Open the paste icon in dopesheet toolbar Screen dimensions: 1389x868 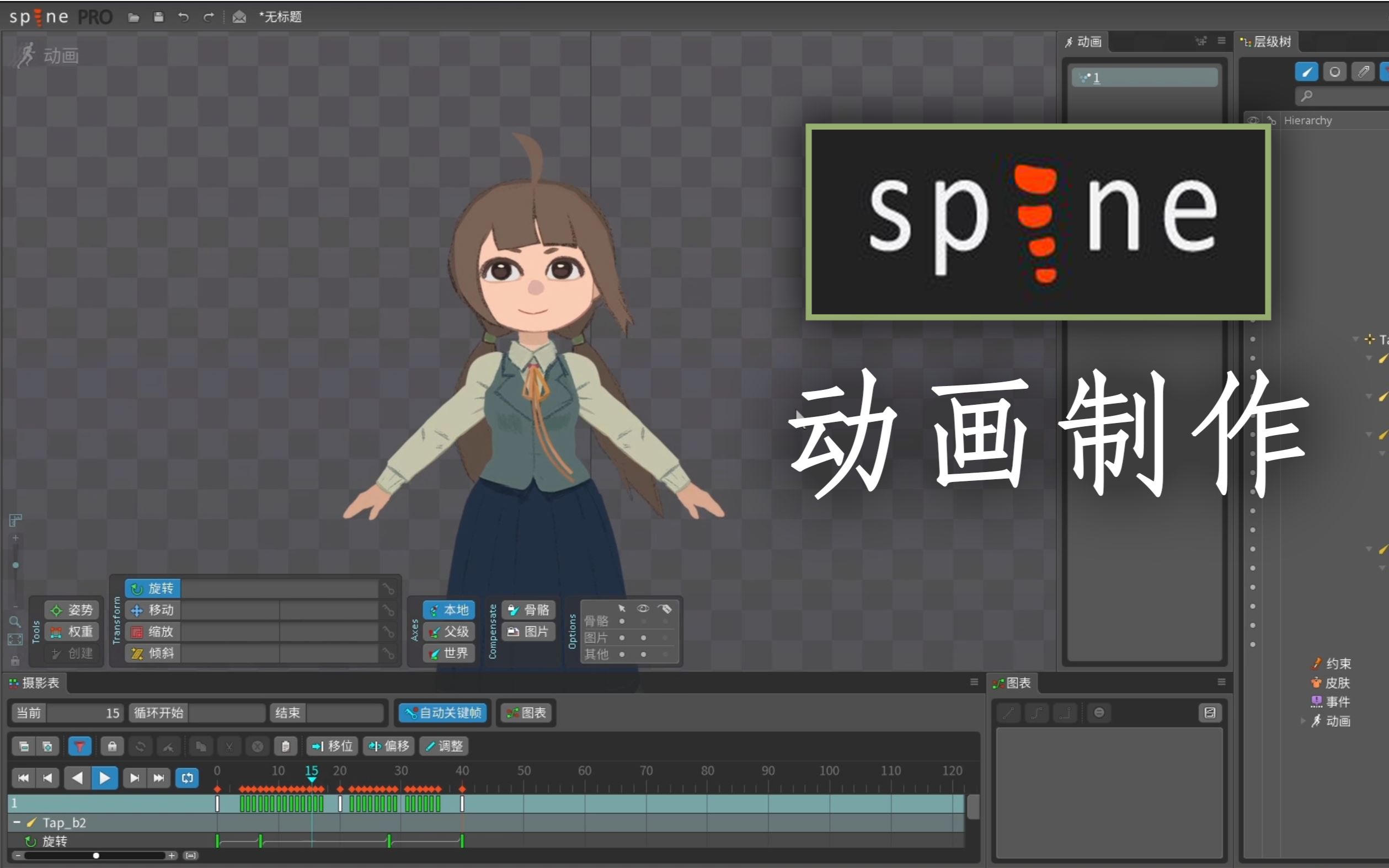pyautogui.click(x=285, y=746)
